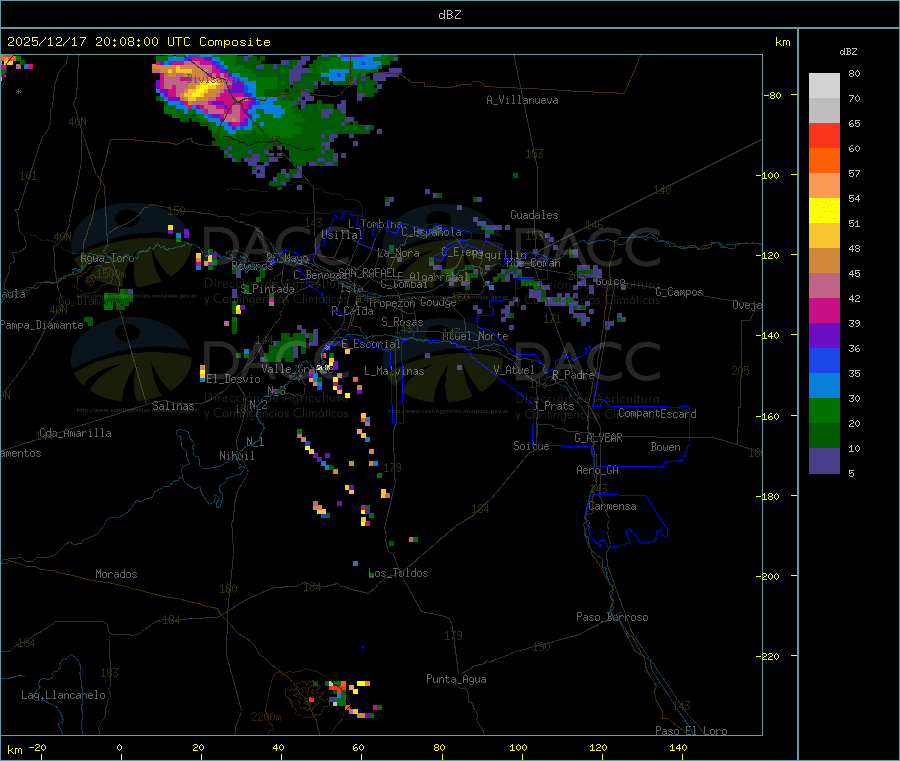Click the CompartEscard label
This screenshot has height=761, width=900.
(x=657, y=414)
